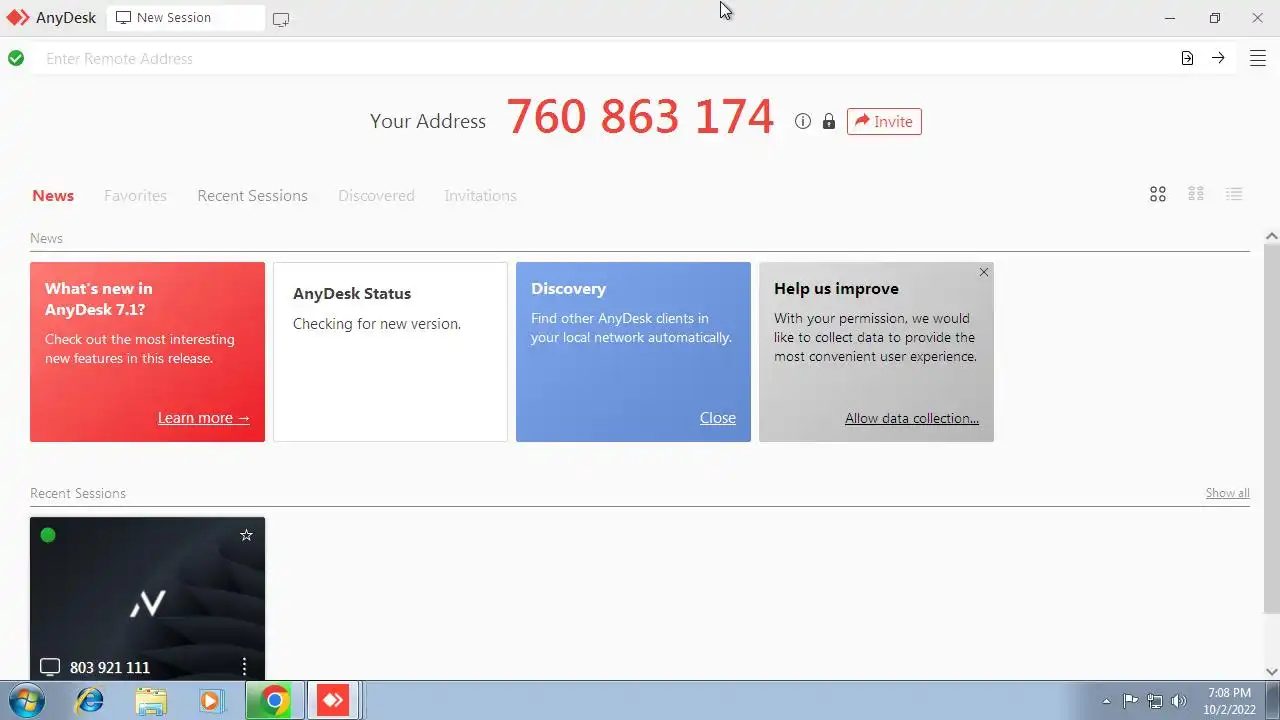Viewport: 1280px width, 720px height.
Task: Switch to list view
Action: (x=1234, y=194)
